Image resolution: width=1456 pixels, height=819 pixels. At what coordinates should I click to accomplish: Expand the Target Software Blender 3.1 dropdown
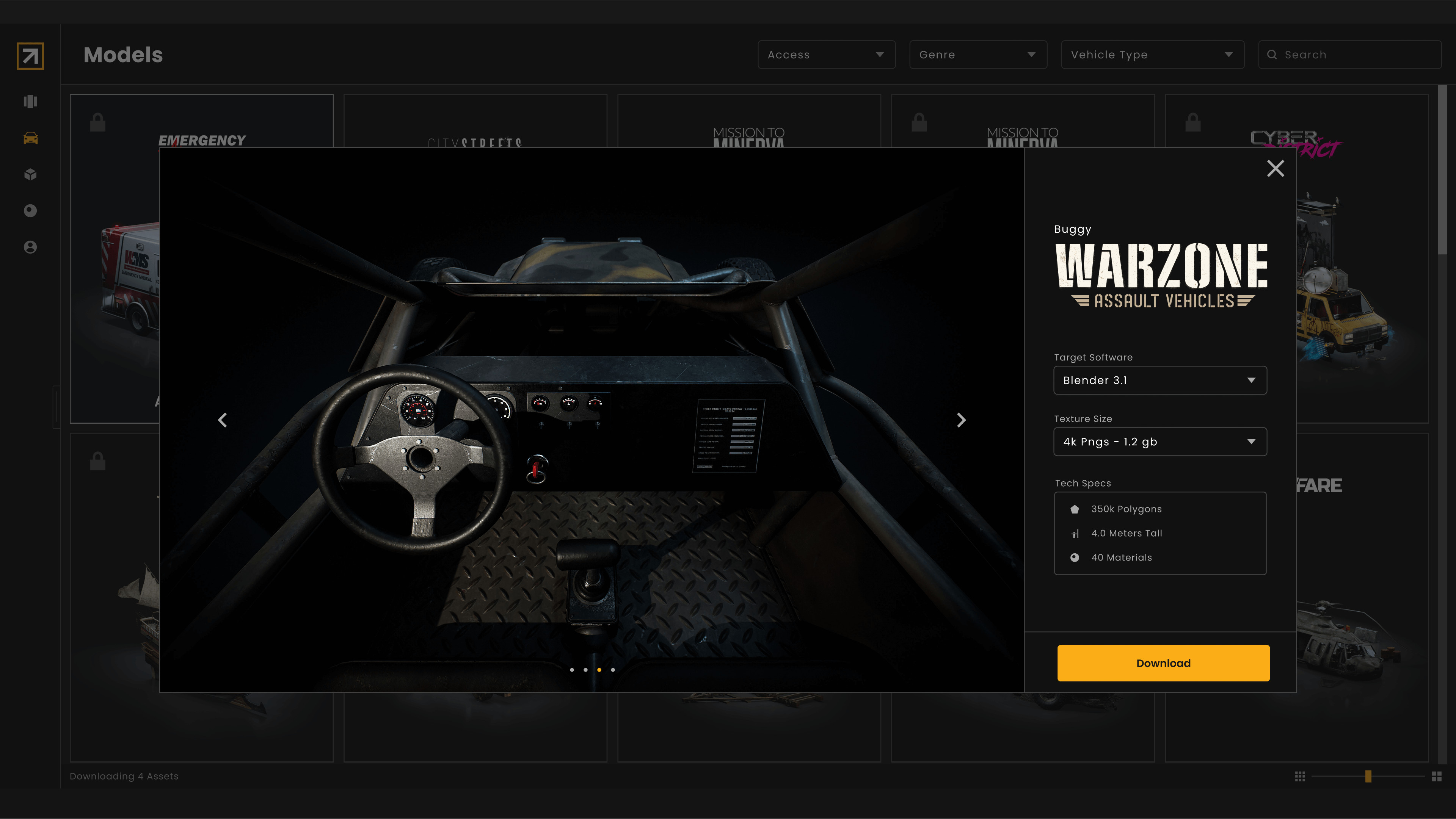click(x=1160, y=380)
